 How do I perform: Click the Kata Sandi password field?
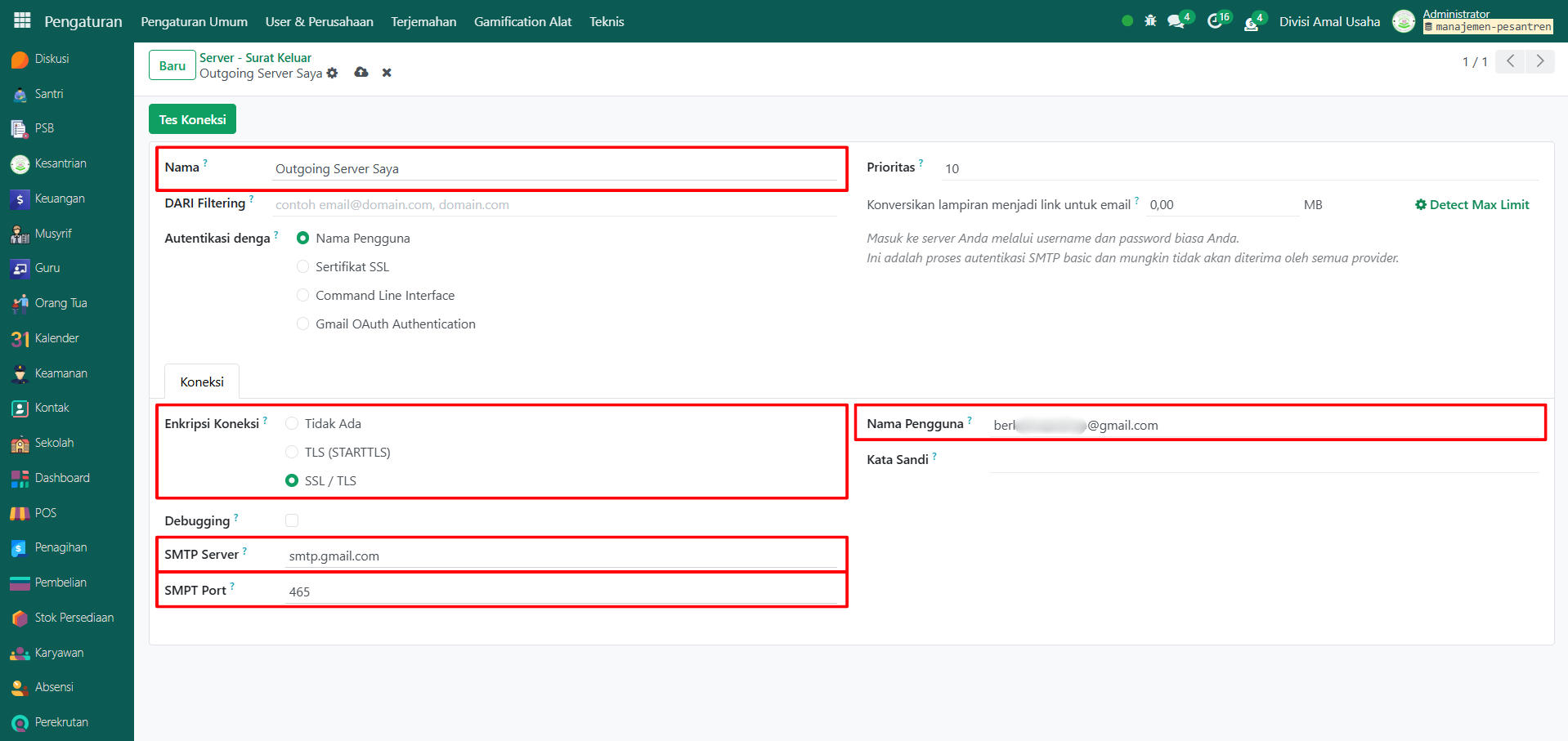1262,461
